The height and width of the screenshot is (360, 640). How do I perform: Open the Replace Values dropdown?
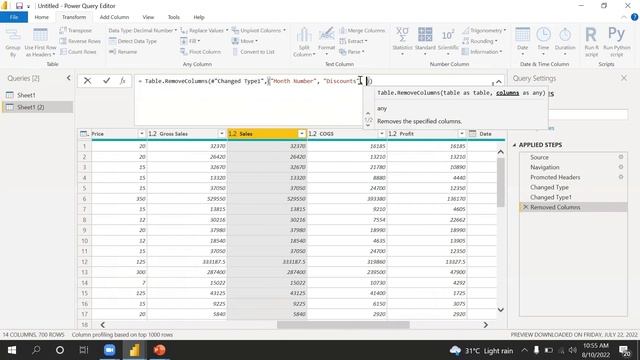[x=204, y=31]
